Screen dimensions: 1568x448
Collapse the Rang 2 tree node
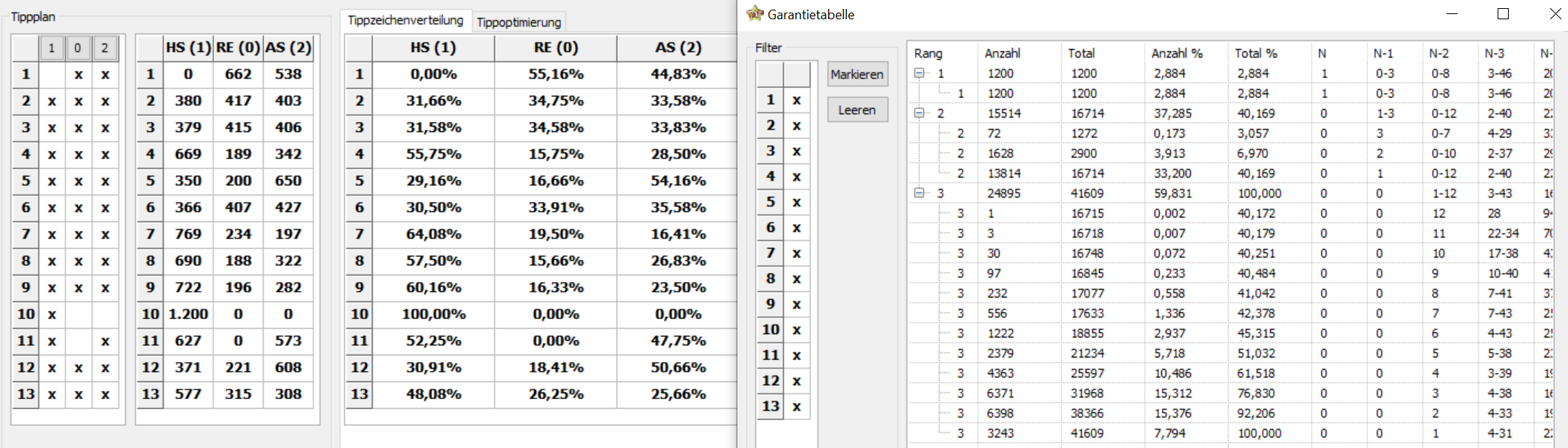(x=920, y=113)
